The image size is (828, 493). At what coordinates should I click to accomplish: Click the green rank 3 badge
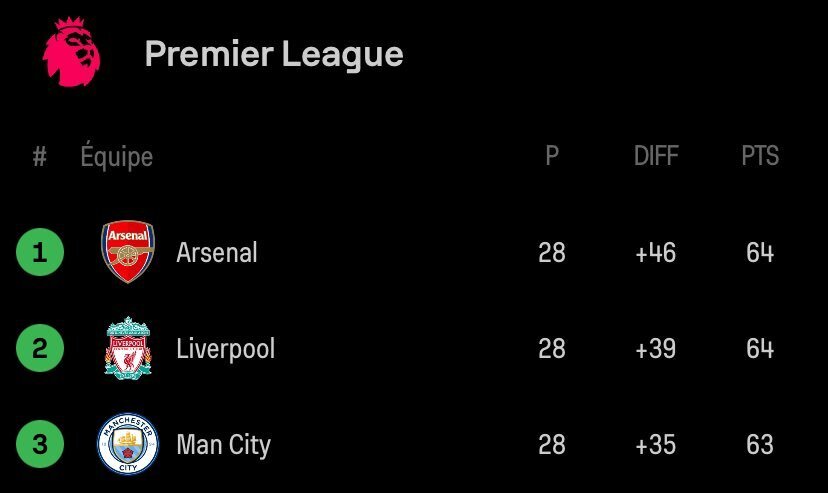pyautogui.click(x=40, y=444)
